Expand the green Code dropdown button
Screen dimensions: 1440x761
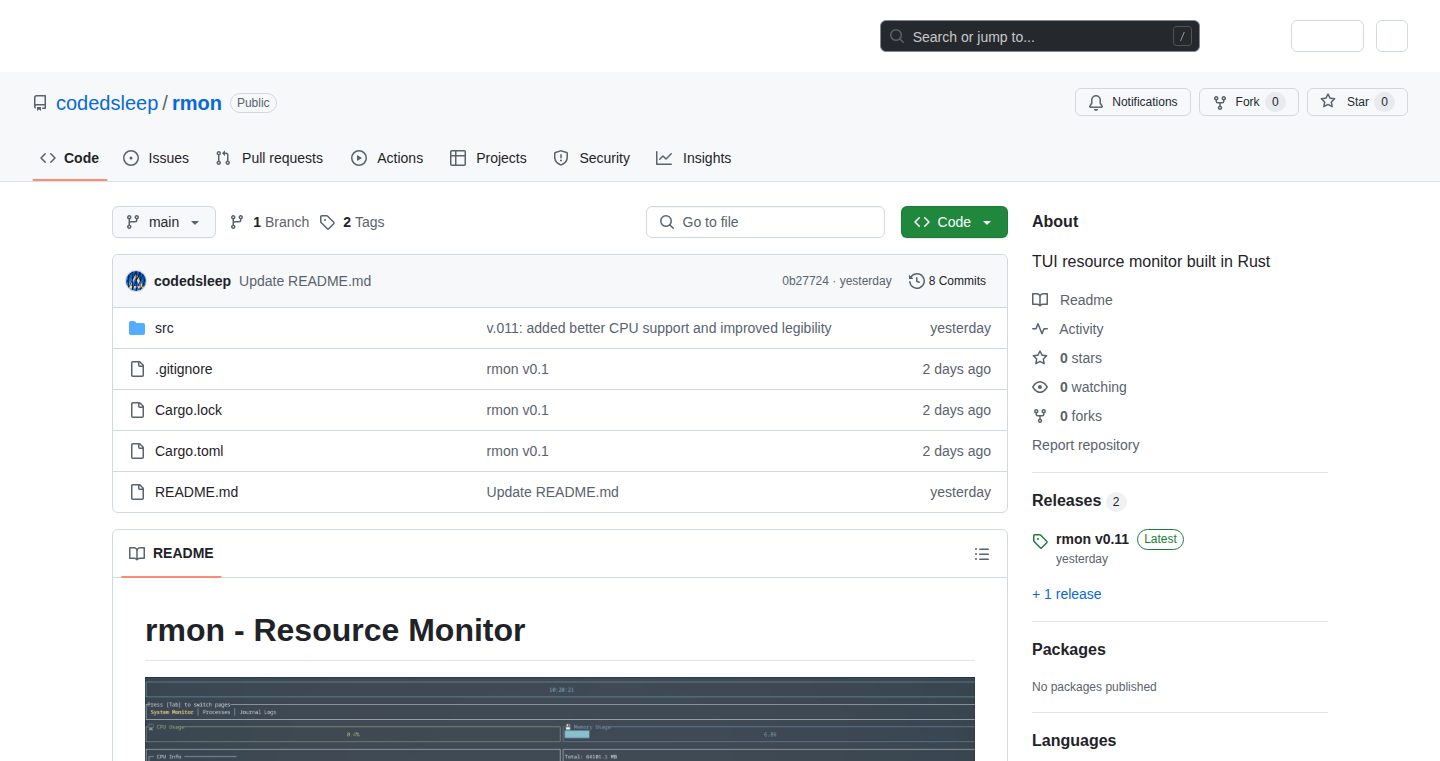pos(954,222)
